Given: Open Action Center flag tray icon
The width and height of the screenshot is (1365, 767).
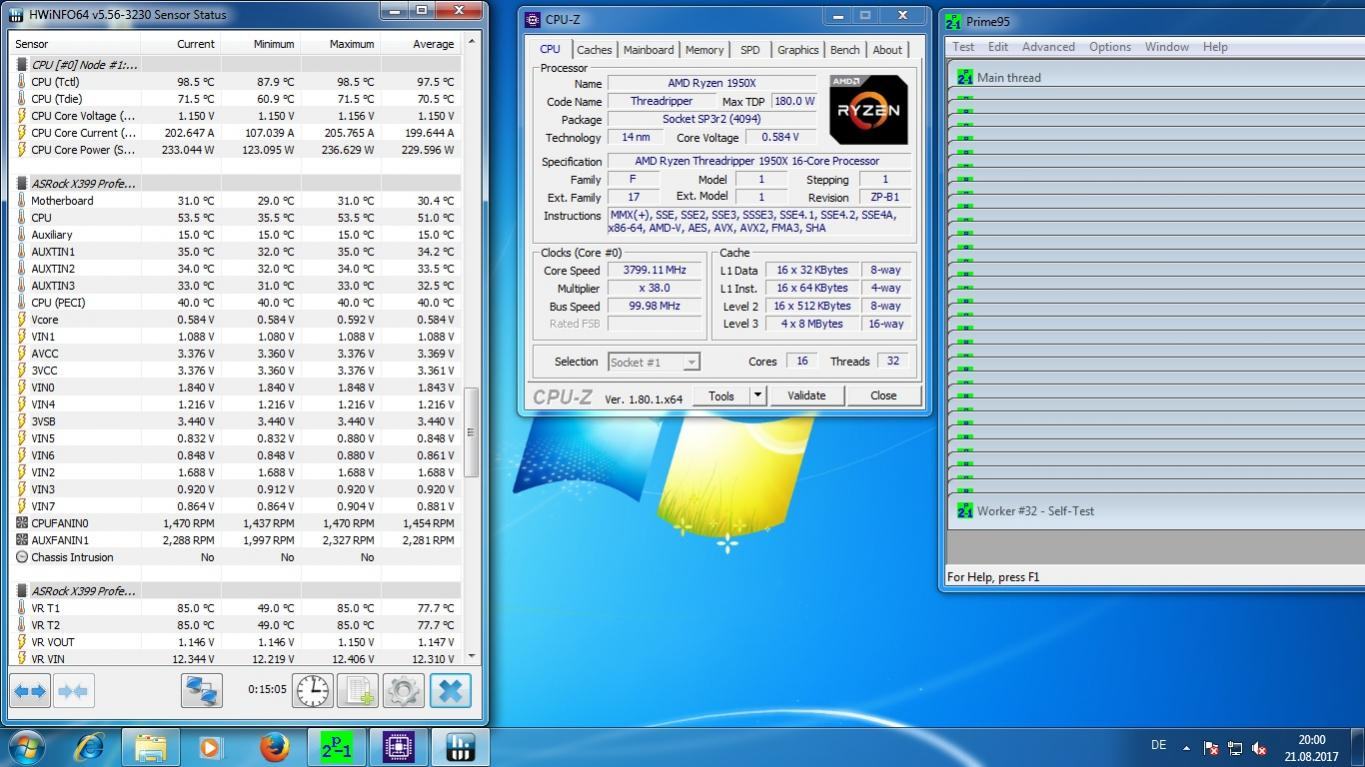Looking at the screenshot, I should point(1211,748).
